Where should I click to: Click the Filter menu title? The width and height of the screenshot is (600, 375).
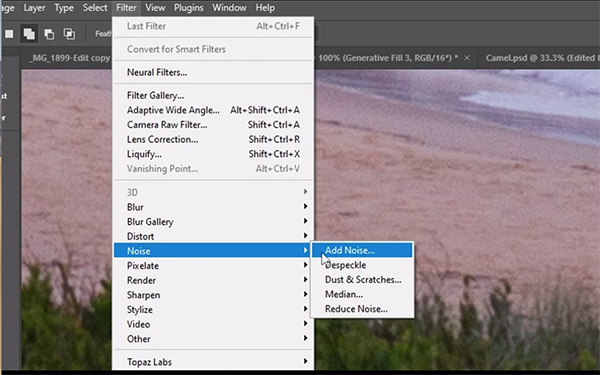[x=126, y=8]
